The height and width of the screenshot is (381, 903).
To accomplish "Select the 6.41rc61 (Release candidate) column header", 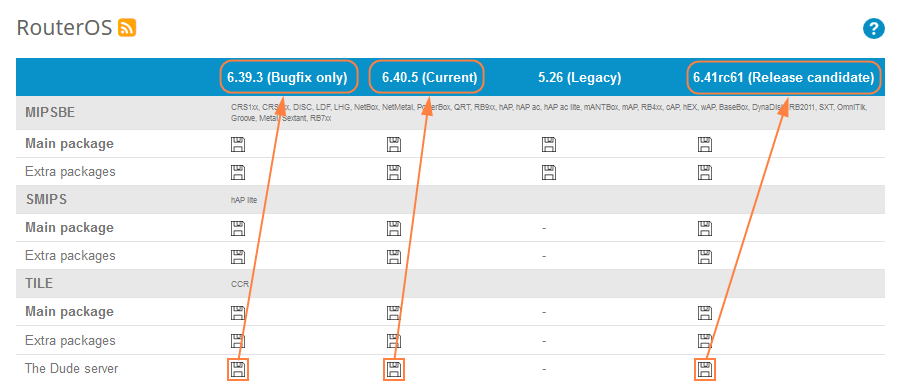I will [783, 77].
